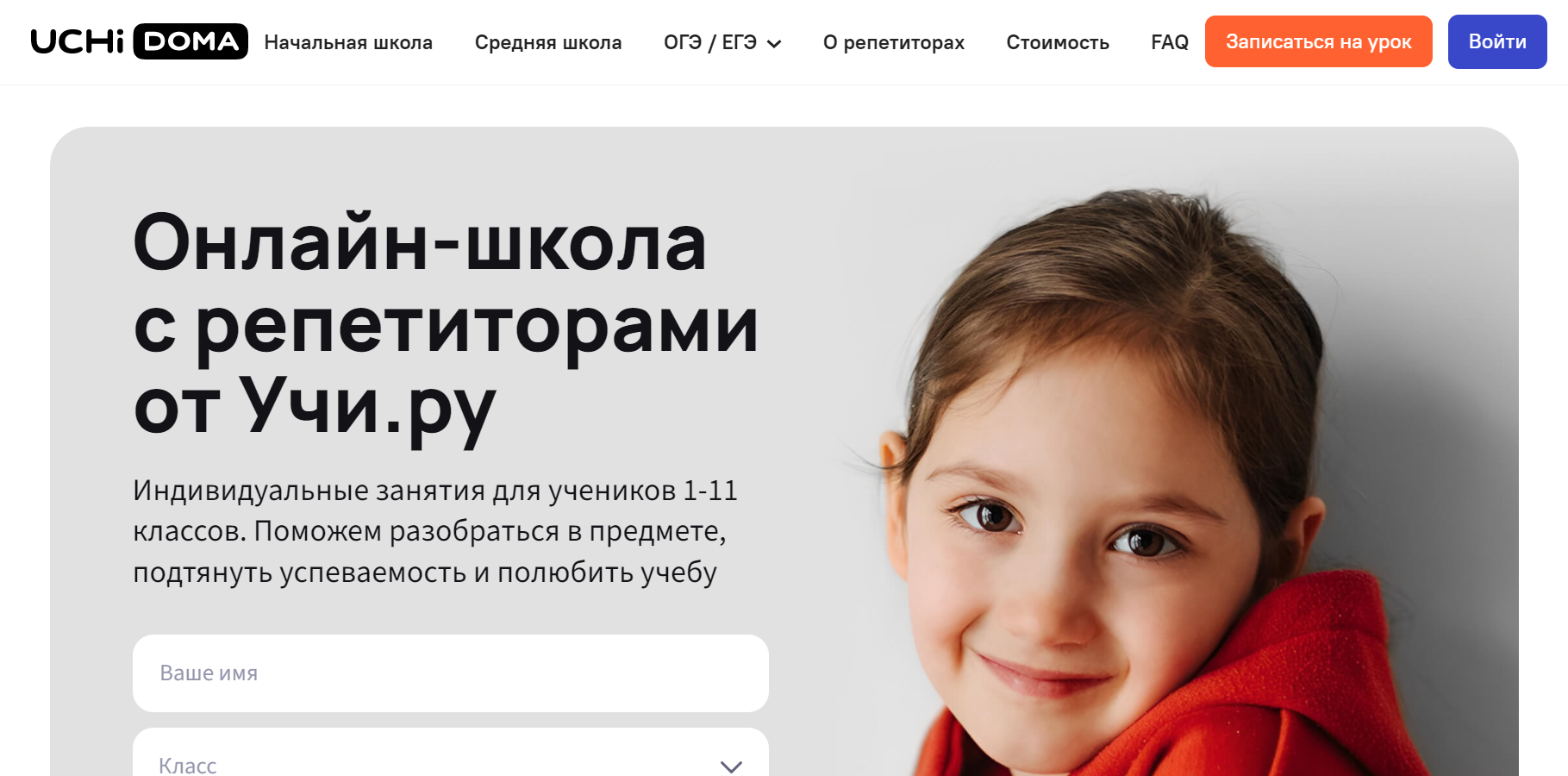Click the orange Записаться на урок button
1568x776 pixels.
pos(1319,41)
